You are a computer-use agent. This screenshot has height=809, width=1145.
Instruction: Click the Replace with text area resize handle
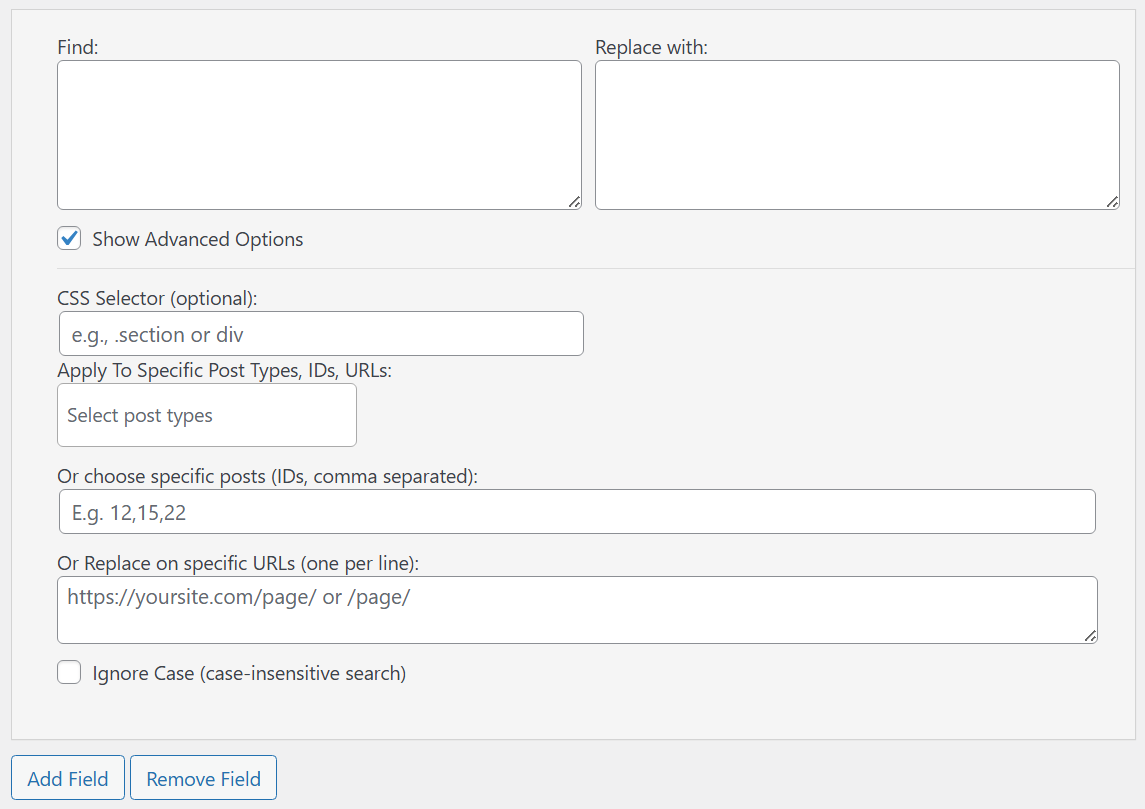pos(1112,202)
